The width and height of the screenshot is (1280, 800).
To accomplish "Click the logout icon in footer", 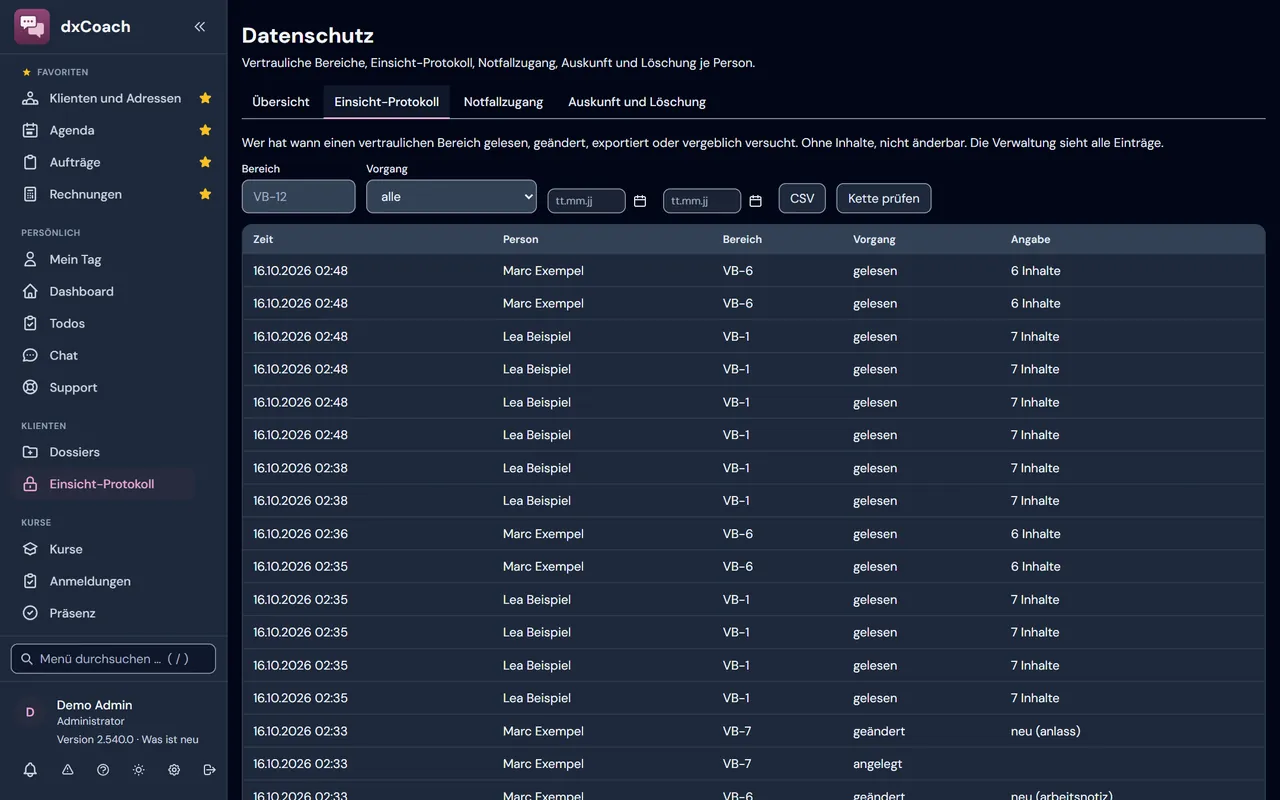I will click(x=209, y=770).
